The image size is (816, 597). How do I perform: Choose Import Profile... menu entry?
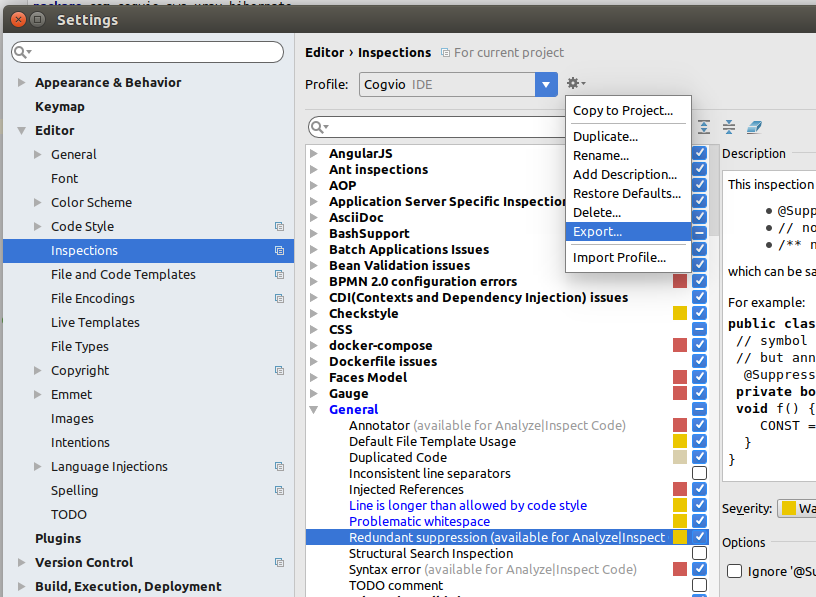(x=628, y=258)
